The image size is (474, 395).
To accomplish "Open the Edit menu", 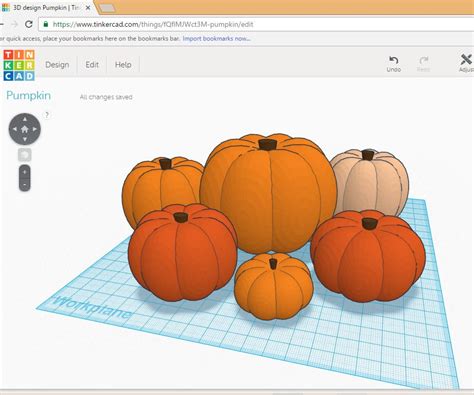I will [x=92, y=65].
